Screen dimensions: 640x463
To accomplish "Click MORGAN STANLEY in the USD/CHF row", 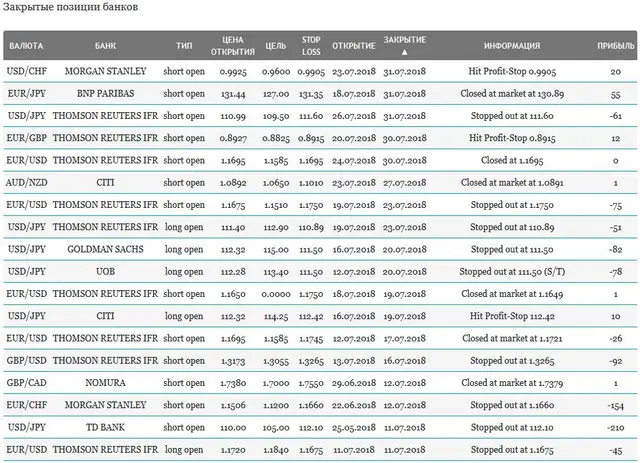I will click(105, 71).
